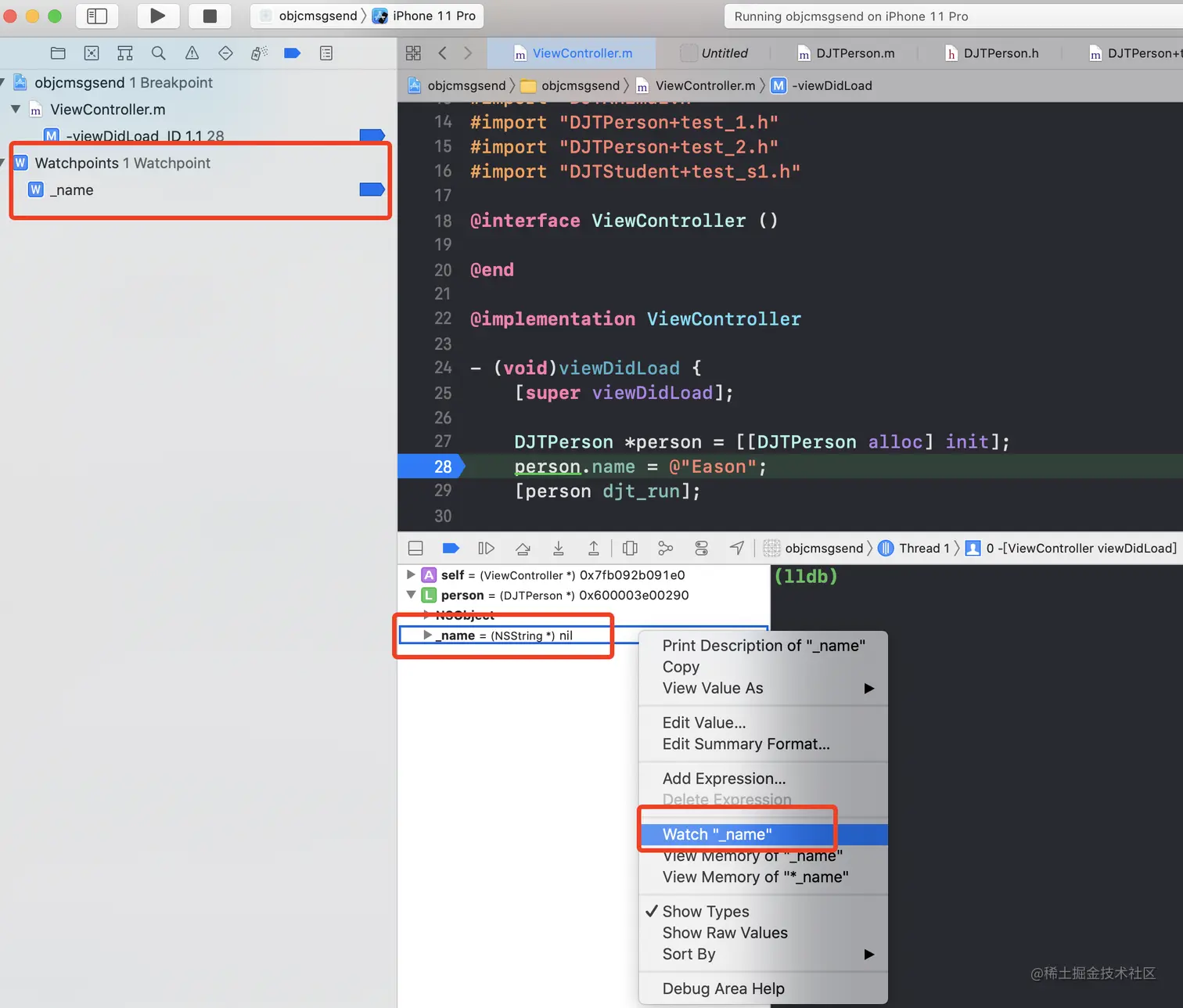1183x1008 pixels.
Task: Toggle the _name watchpoint indicator
Action: point(372,189)
